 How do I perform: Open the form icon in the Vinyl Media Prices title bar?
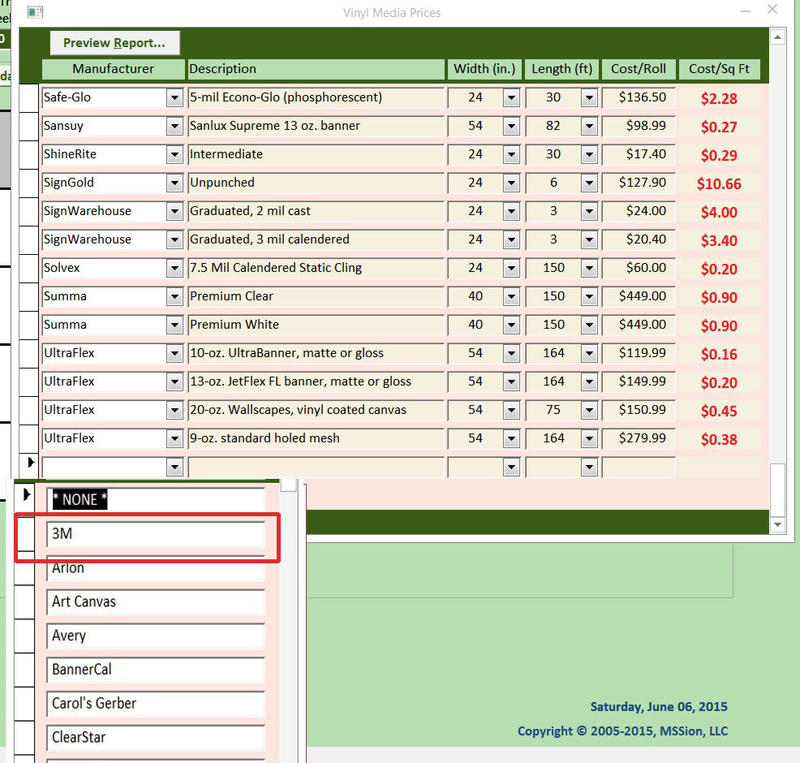coord(35,12)
